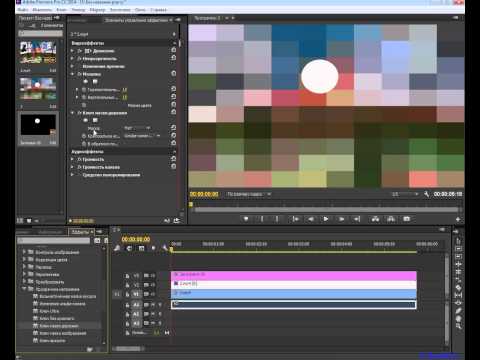Expand the Channel Volume audio effect
The height and width of the screenshot is (360, 480).
pyautogui.click(x=72, y=167)
